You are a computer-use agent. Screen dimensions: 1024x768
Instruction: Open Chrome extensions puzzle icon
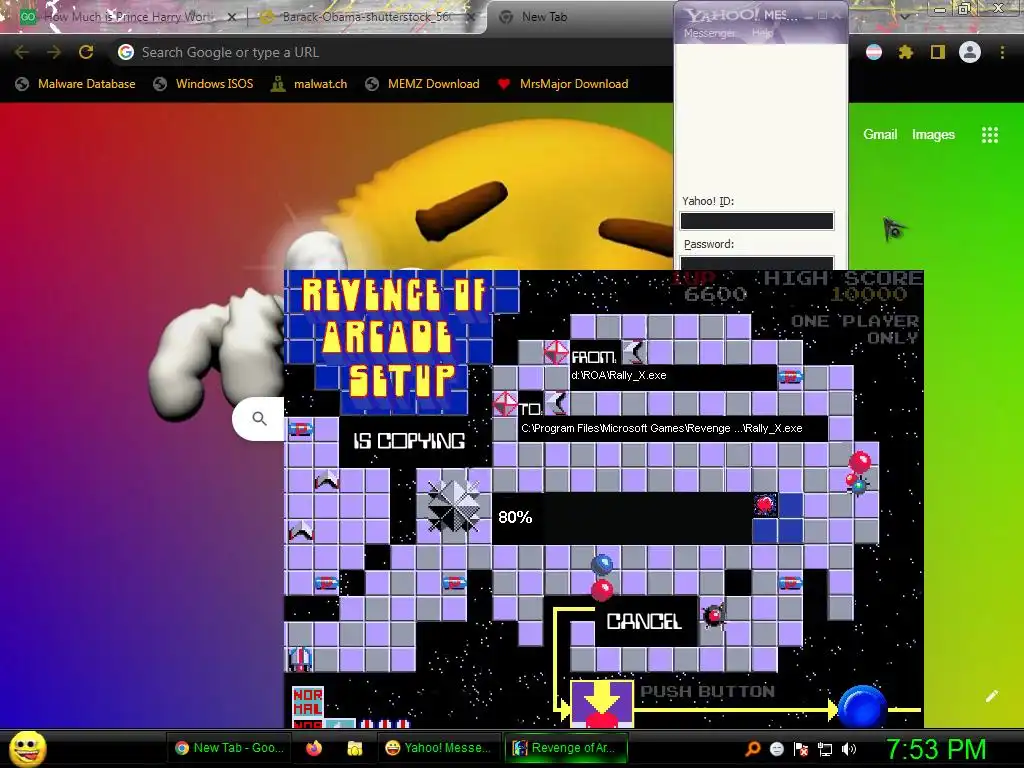(x=905, y=52)
